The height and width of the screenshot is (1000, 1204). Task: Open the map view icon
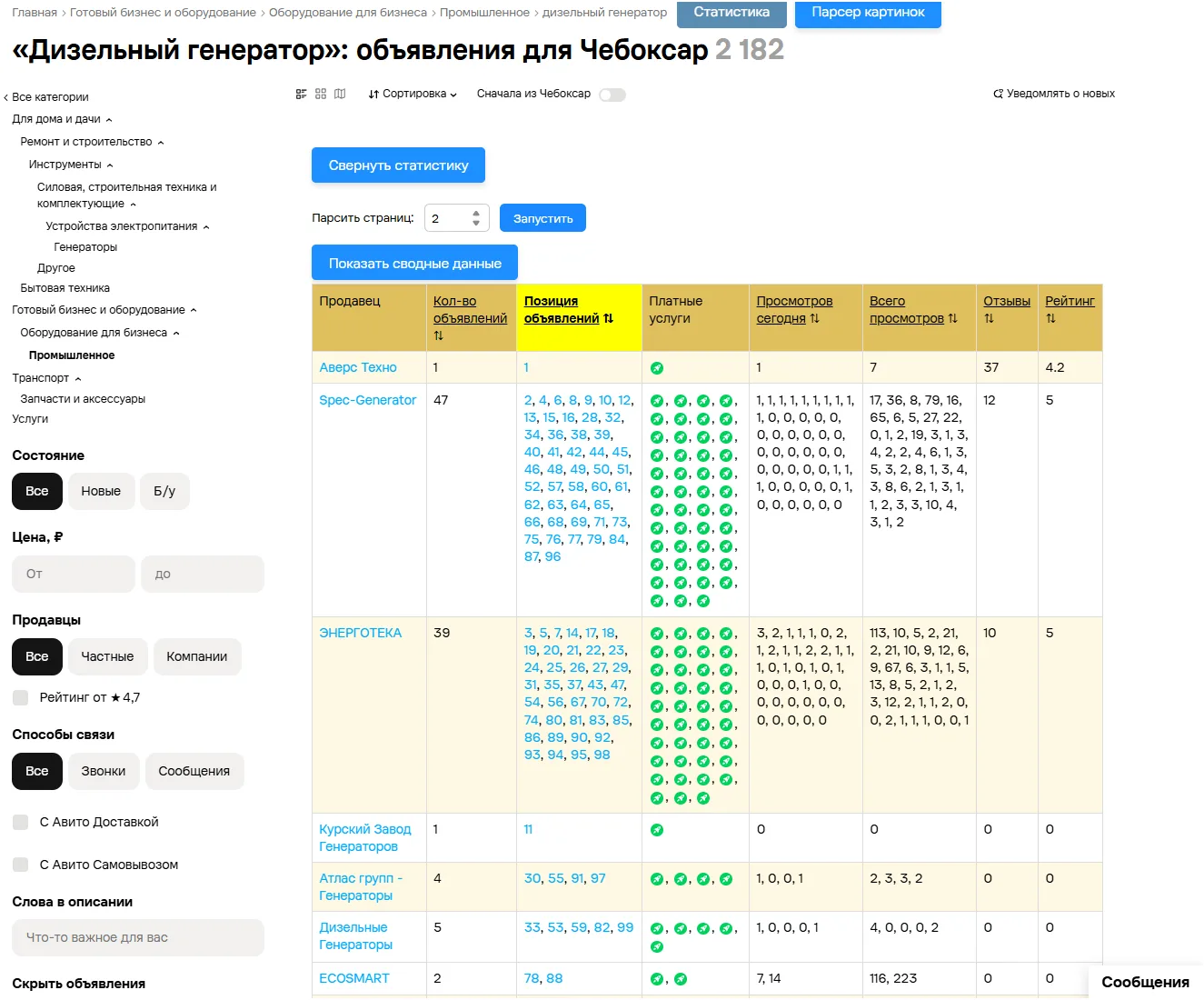coord(340,94)
